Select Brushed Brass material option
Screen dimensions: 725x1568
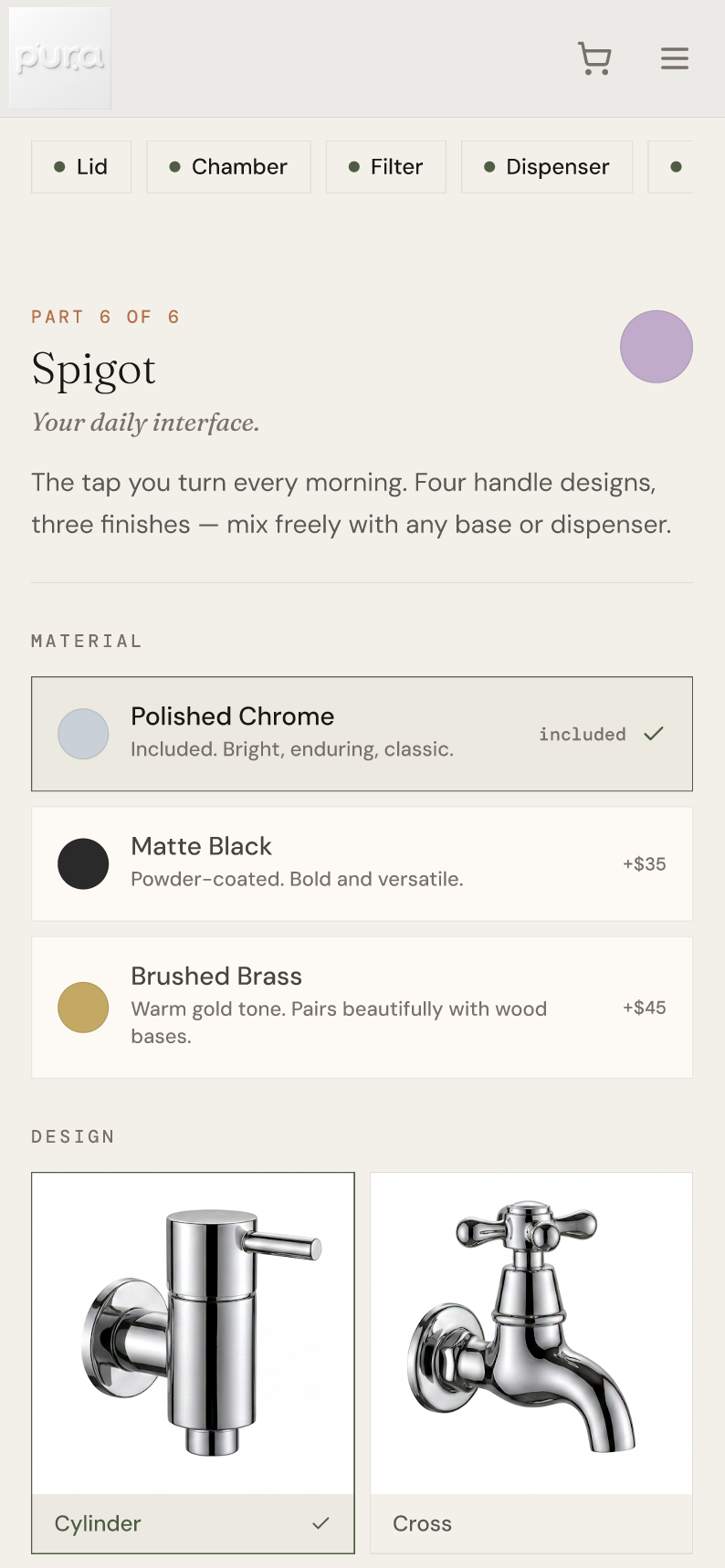[362, 1008]
